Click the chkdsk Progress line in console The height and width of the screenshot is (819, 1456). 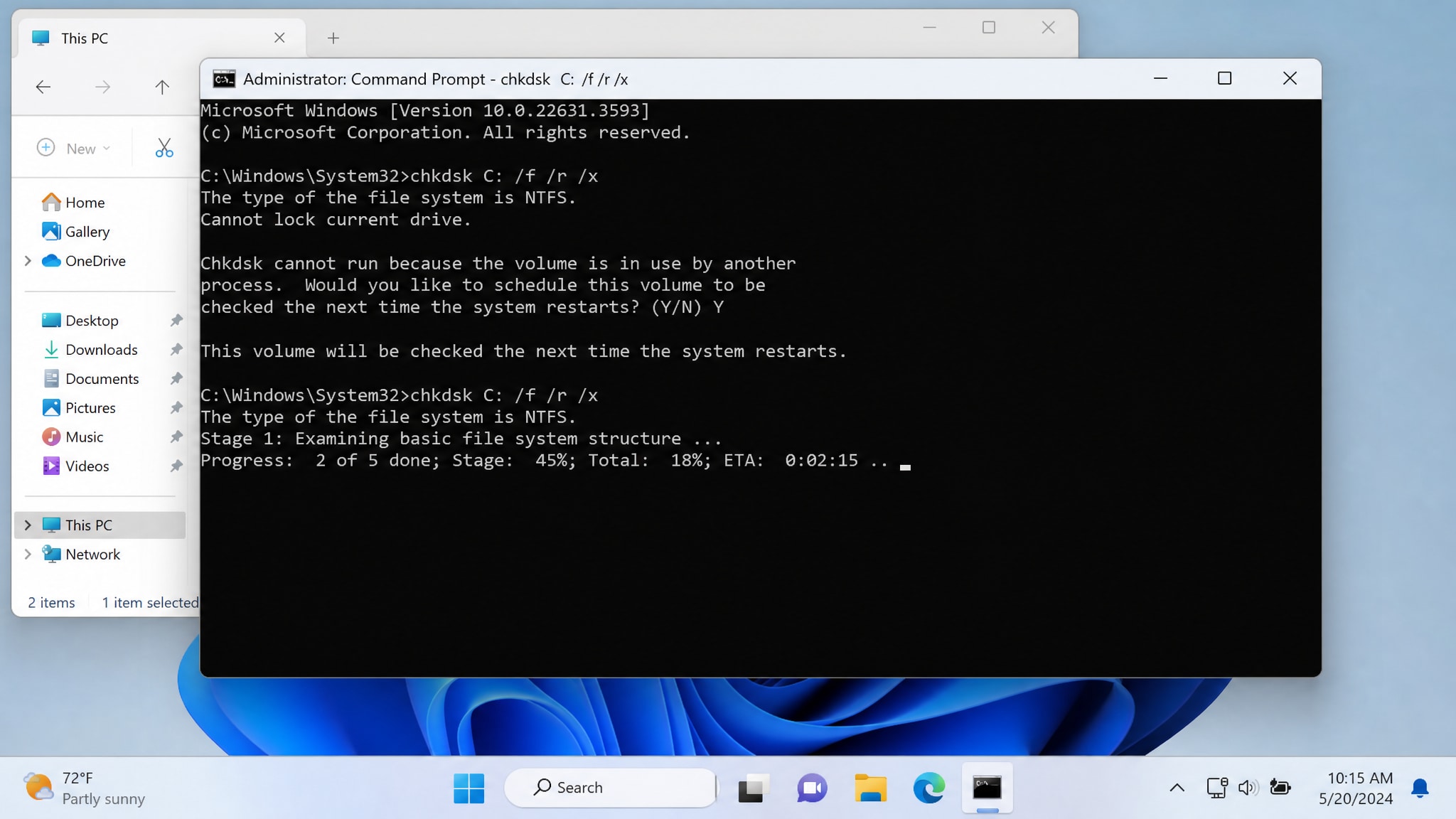(x=545, y=461)
